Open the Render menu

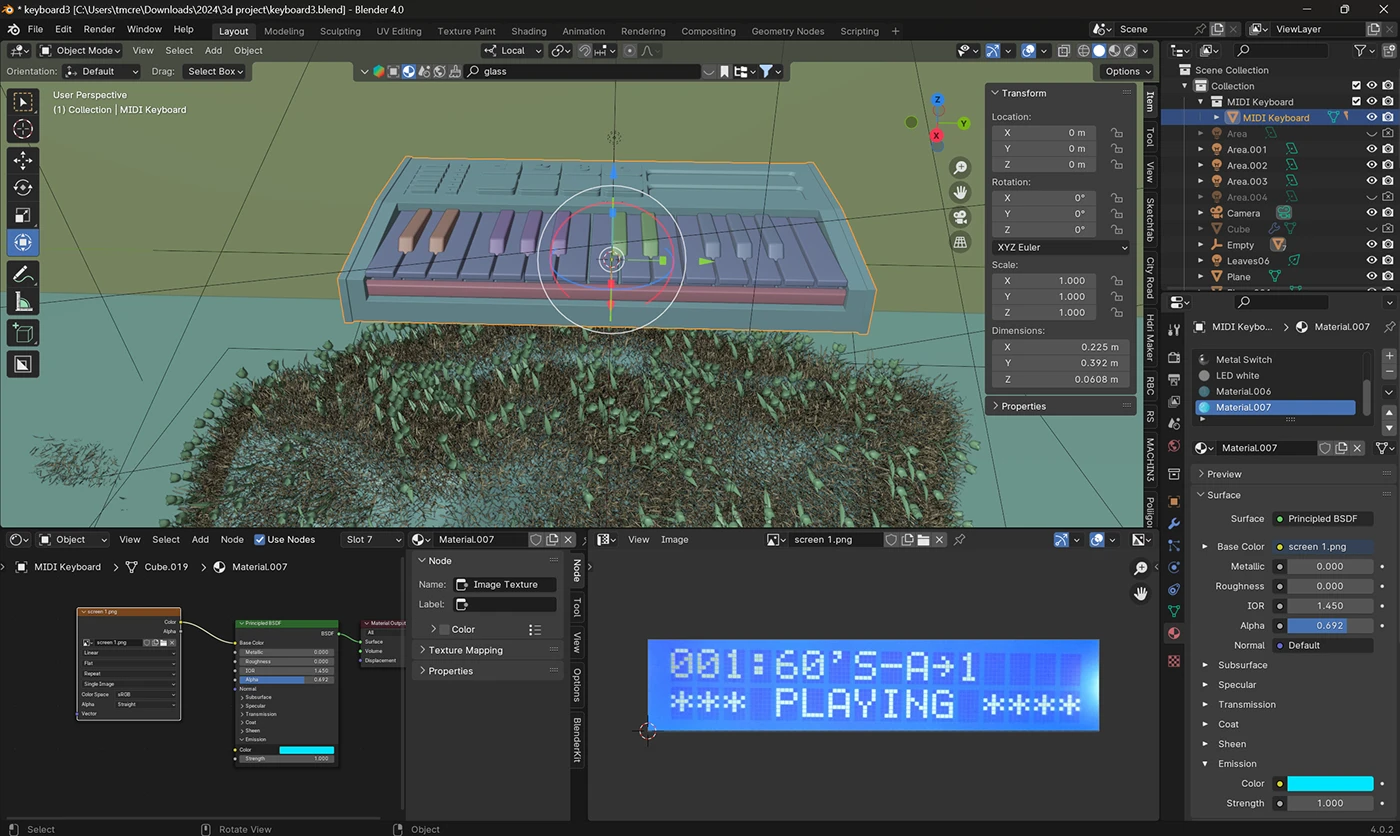(99, 29)
